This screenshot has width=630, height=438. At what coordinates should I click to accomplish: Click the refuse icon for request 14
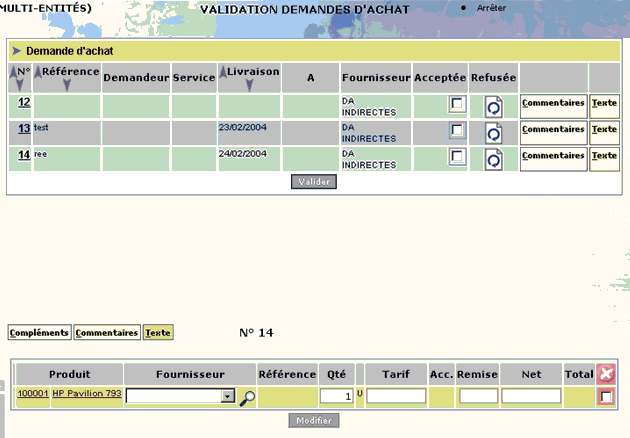click(x=493, y=160)
